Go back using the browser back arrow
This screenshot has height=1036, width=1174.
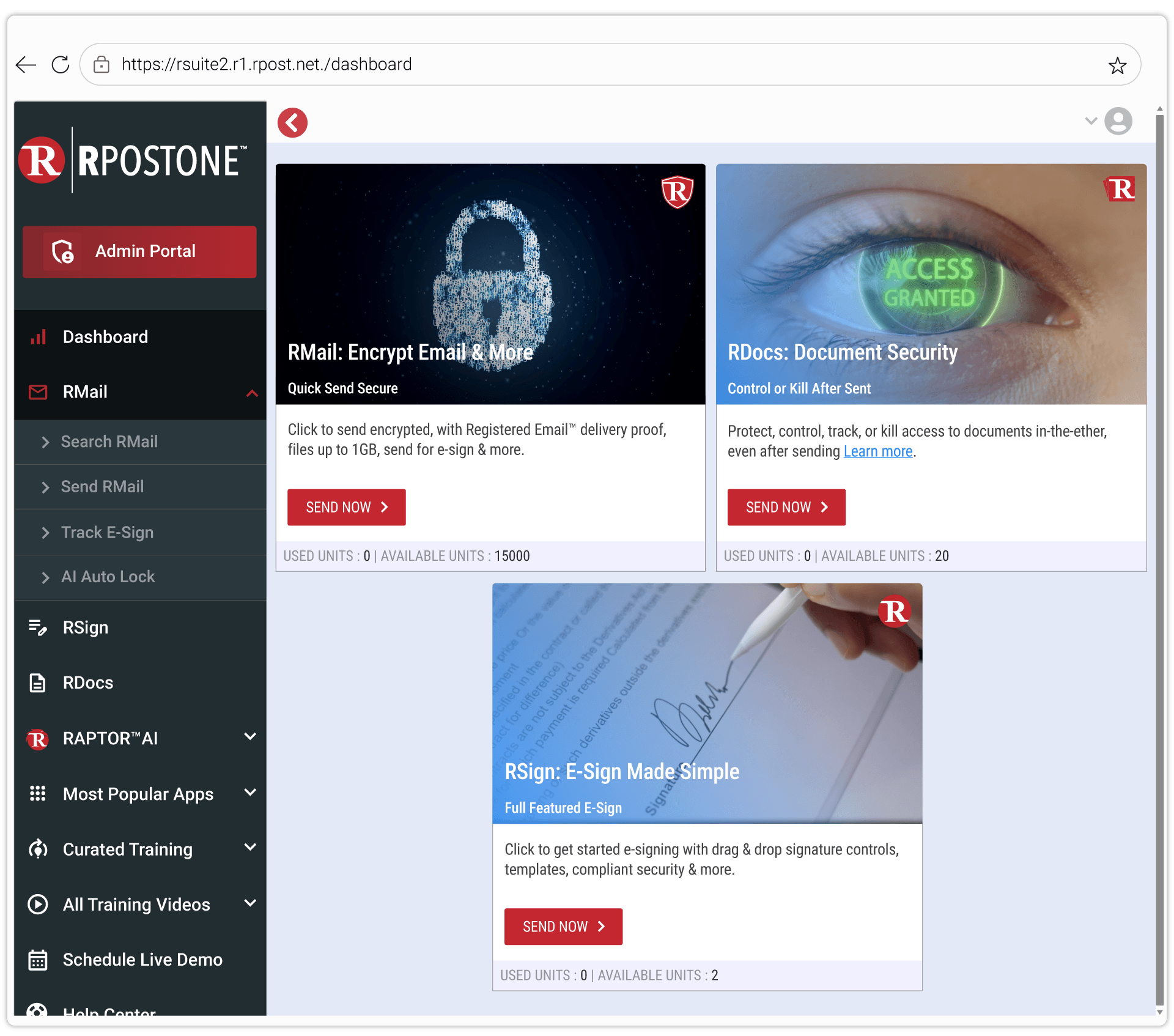point(26,64)
